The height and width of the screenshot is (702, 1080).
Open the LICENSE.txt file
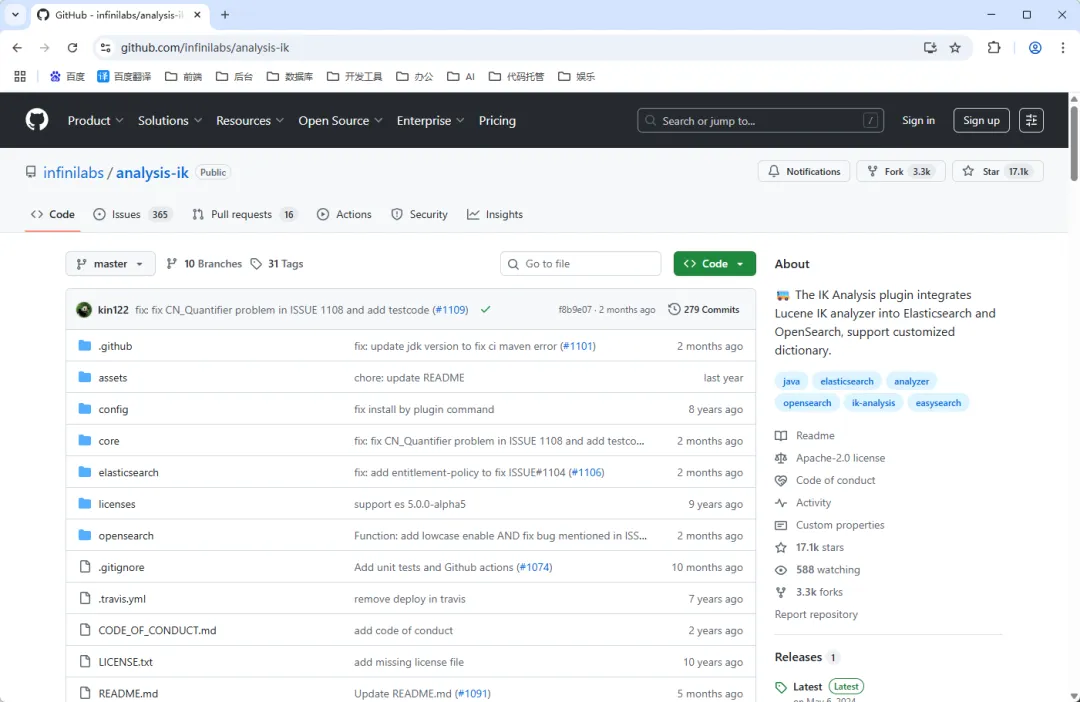(x=125, y=661)
